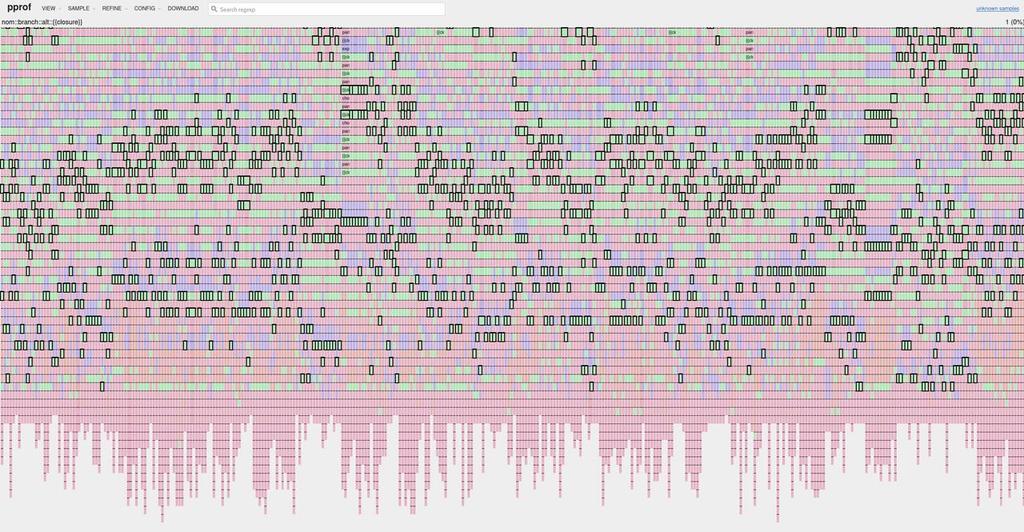The height and width of the screenshot is (532, 1024).
Task: Click the top-row 'par' frame on the right half
Action: pyautogui.click(x=749, y=32)
